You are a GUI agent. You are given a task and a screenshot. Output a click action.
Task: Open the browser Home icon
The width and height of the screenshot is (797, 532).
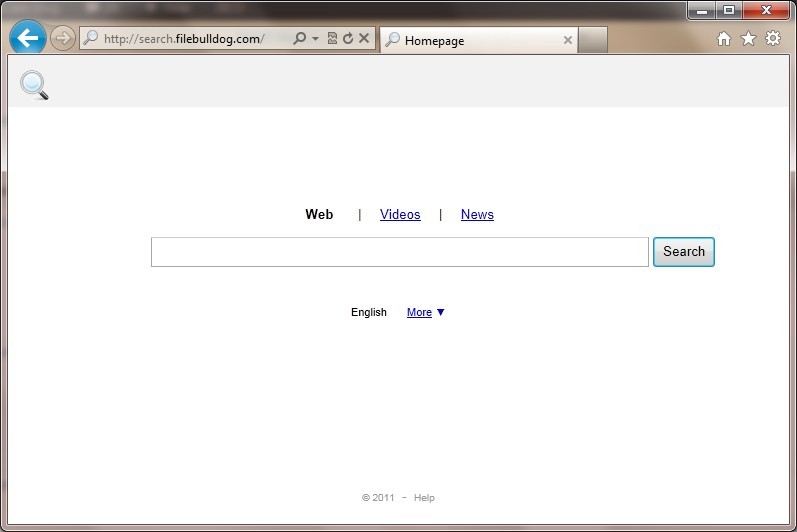724,39
